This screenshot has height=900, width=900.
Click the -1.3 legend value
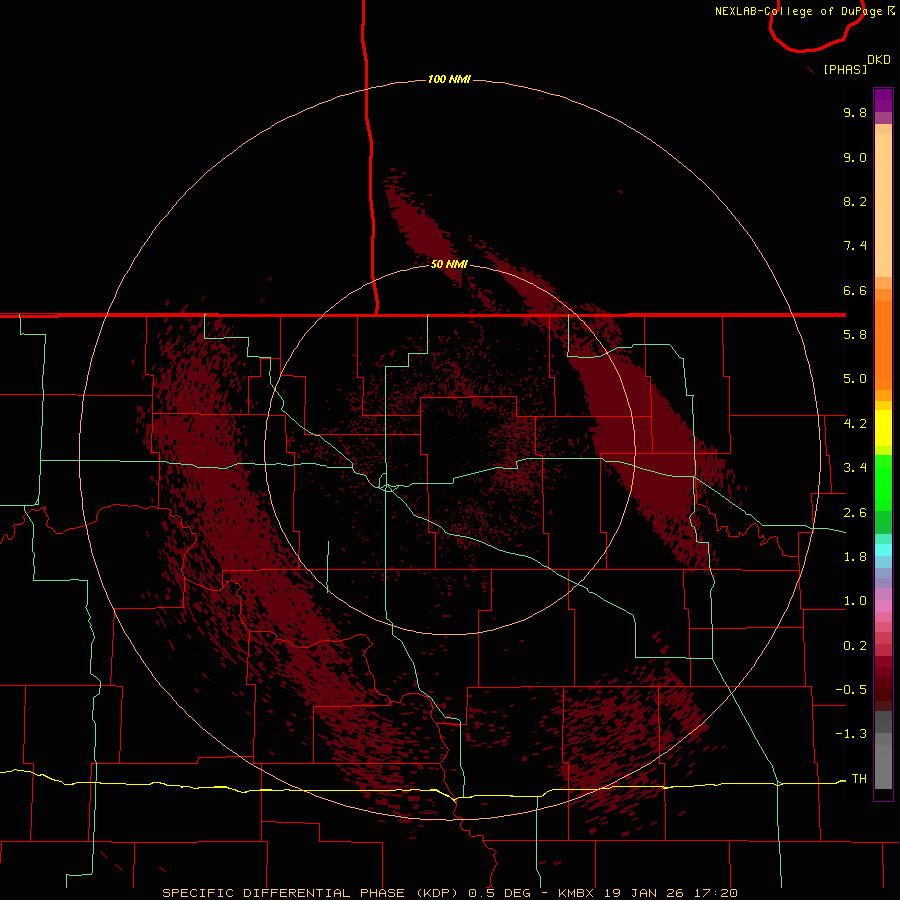(x=851, y=734)
